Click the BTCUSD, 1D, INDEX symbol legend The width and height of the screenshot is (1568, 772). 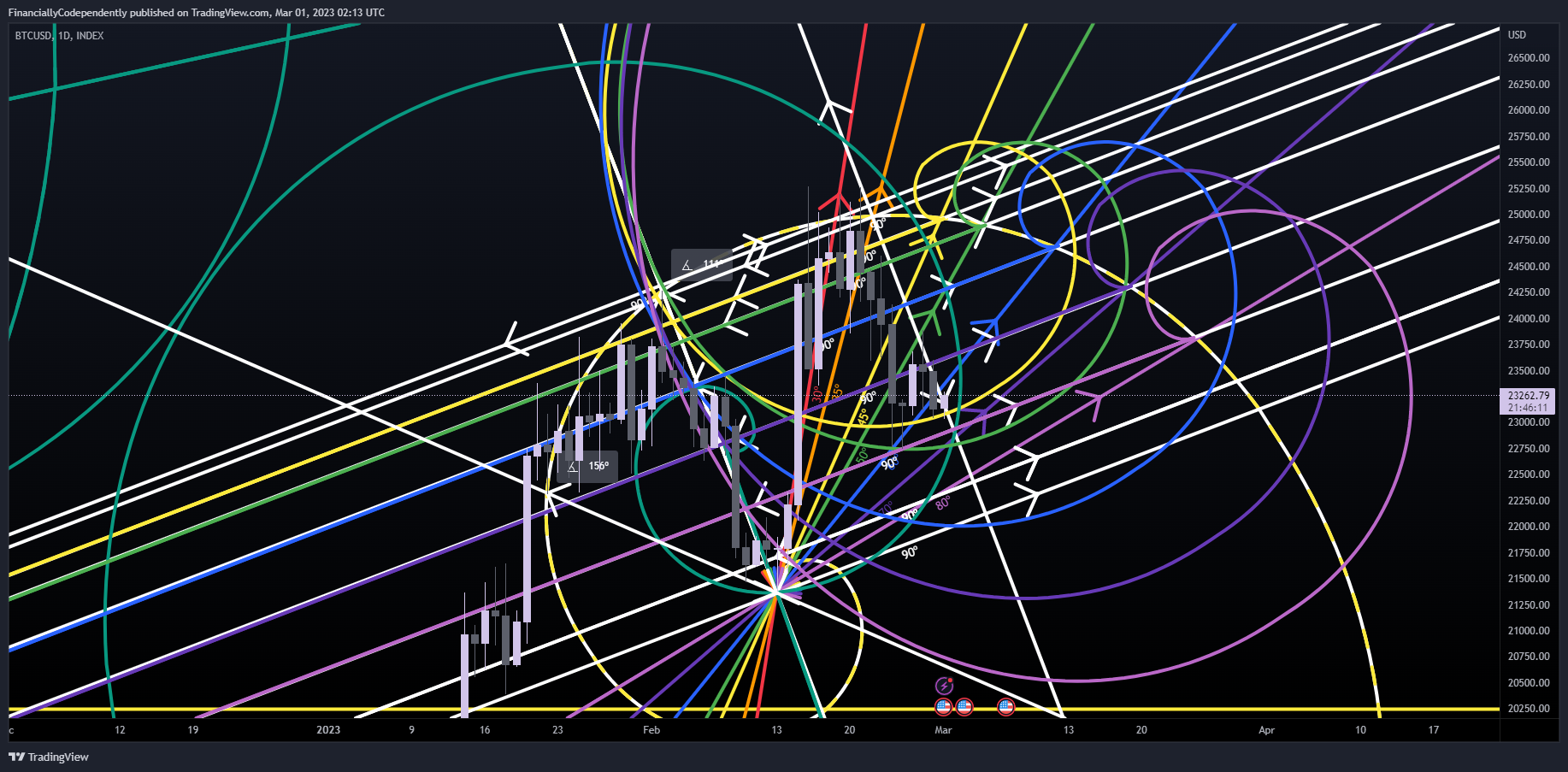tap(59, 36)
